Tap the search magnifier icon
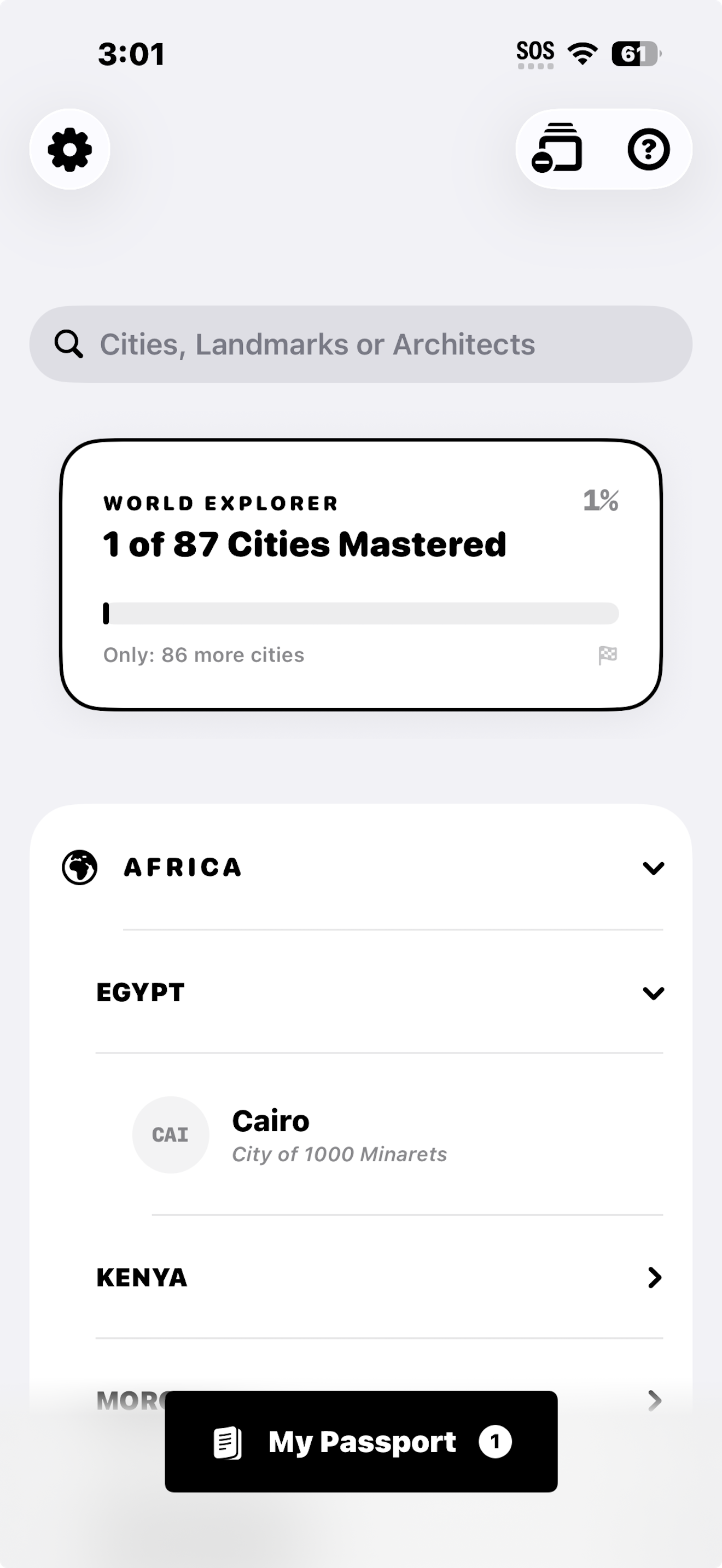The width and height of the screenshot is (722, 1568). [x=68, y=344]
